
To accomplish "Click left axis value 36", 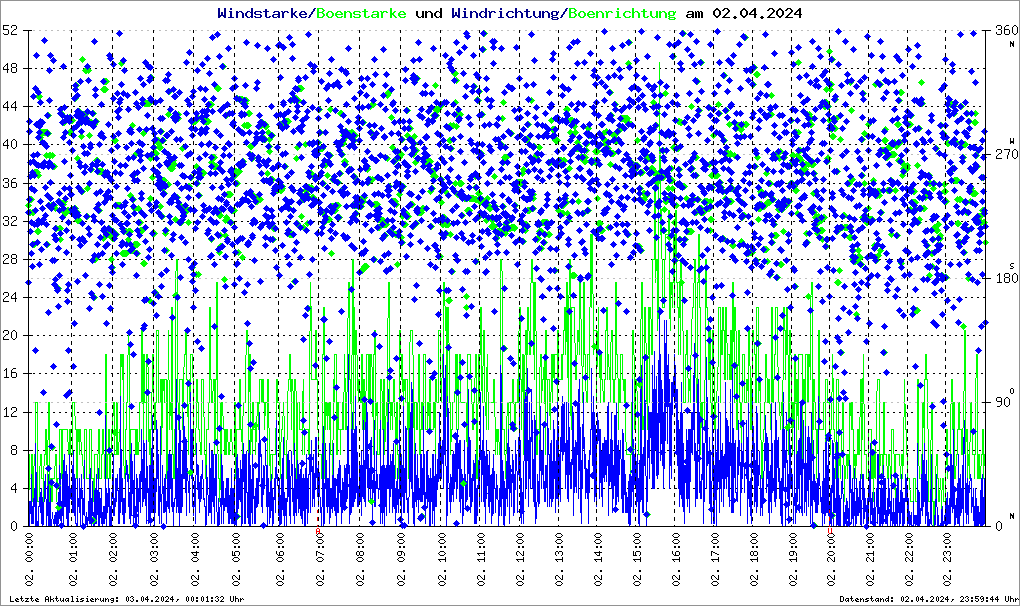I will (10, 183).
